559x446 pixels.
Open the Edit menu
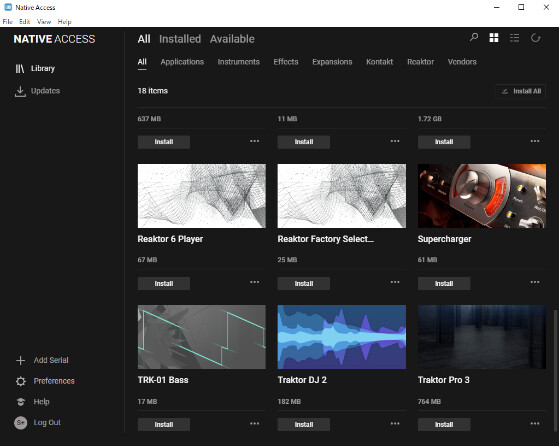point(25,22)
